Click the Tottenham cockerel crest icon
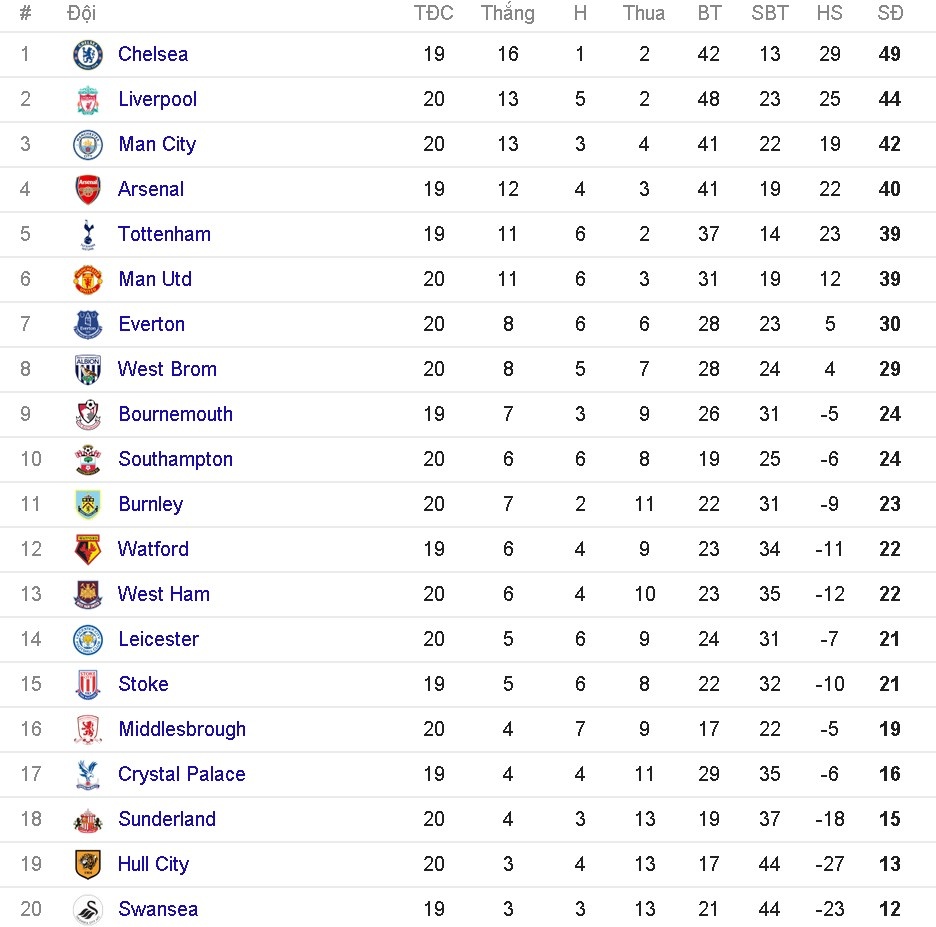The height and width of the screenshot is (927, 936). (88, 234)
